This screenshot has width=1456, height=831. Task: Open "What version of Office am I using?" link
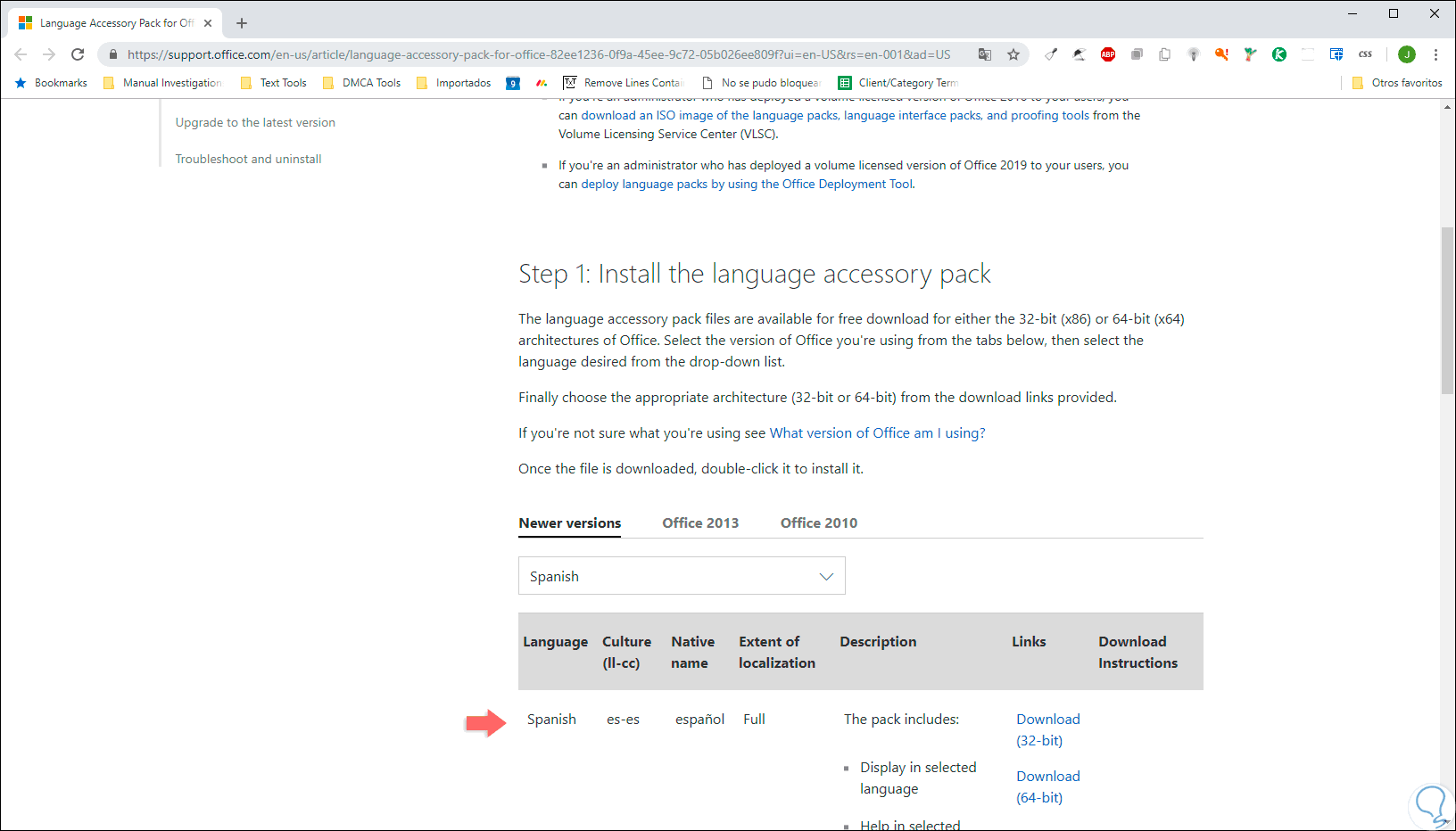[877, 433]
